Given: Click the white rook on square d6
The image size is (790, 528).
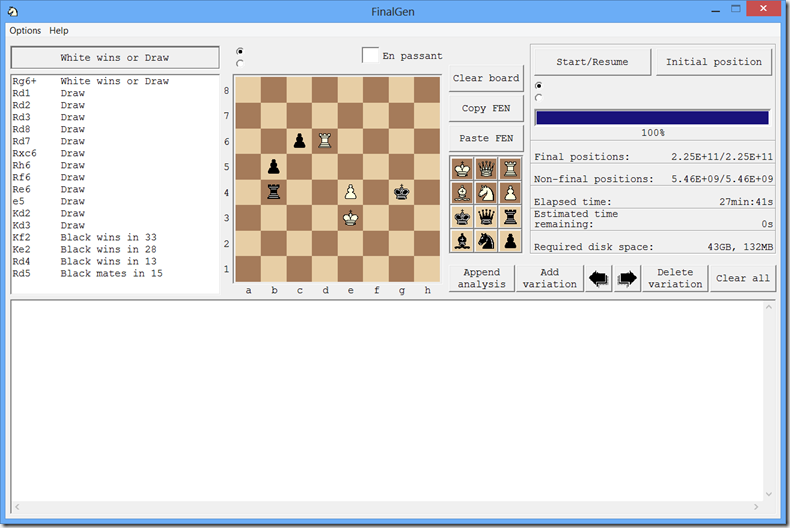Looking at the screenshot, I should pyautogui.click(x=324, y=141).
